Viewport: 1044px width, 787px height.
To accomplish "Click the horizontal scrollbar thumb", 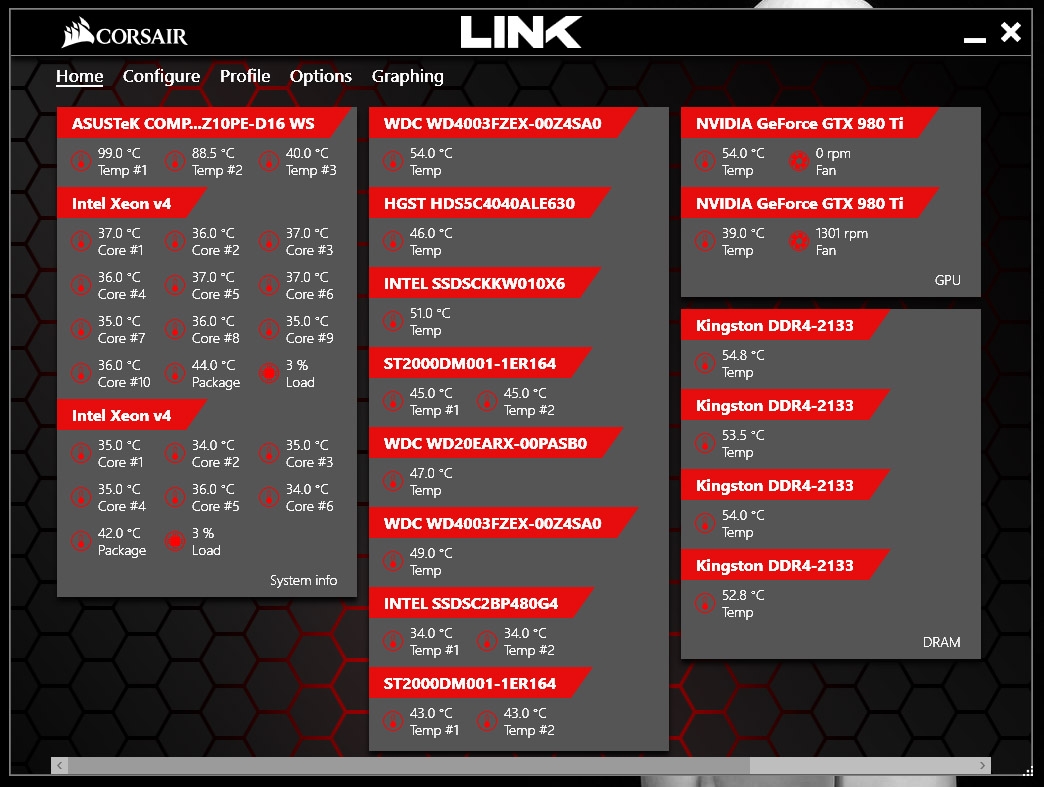I will point(409,766).
